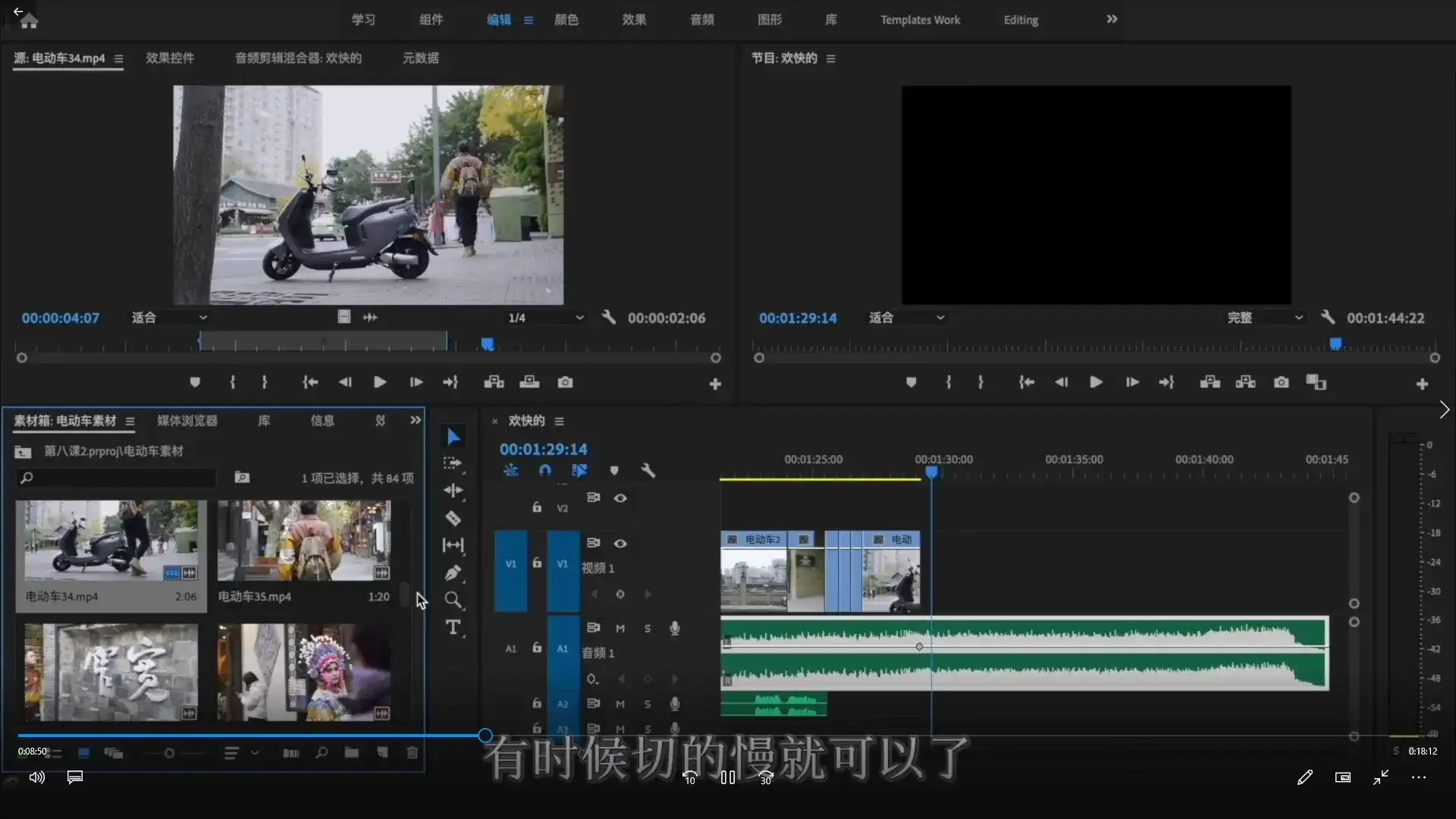Toggle snap with the magnet icon
This screenshot has width=1456, height=819.
click(x=545, y=470)
